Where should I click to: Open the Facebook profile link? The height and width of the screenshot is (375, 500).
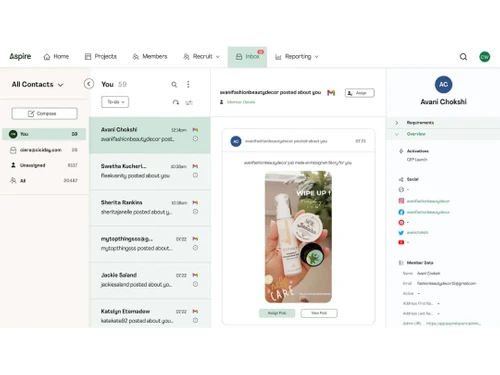(x=428, y=212)
